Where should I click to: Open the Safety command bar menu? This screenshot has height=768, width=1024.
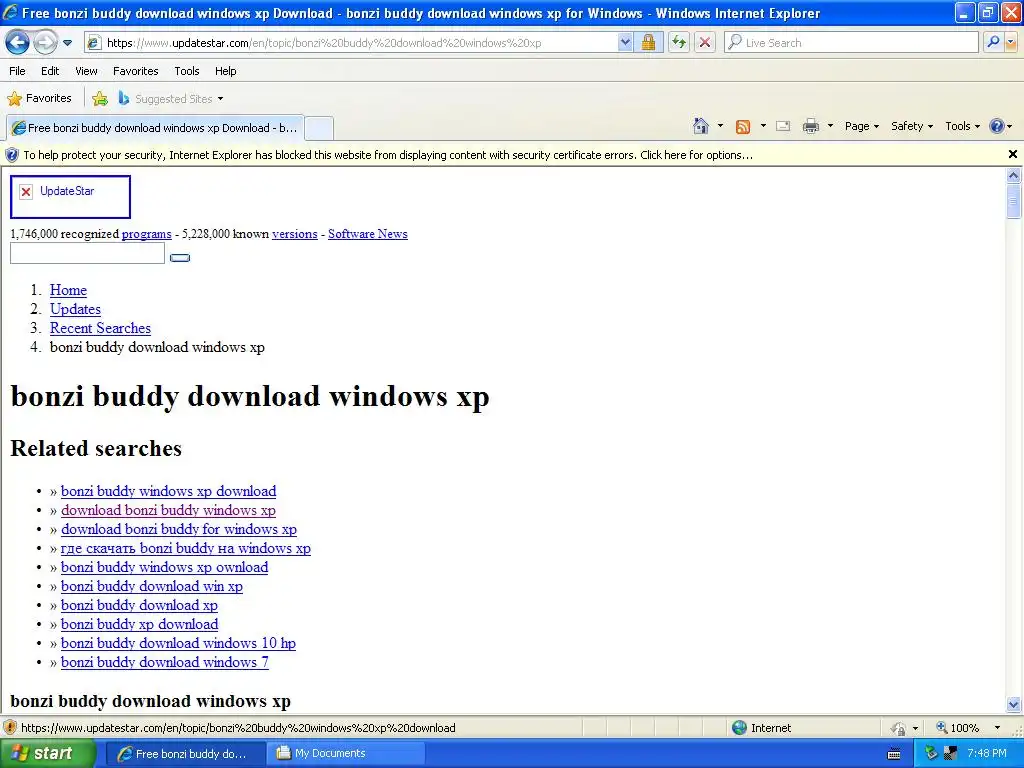pos(912,126)
